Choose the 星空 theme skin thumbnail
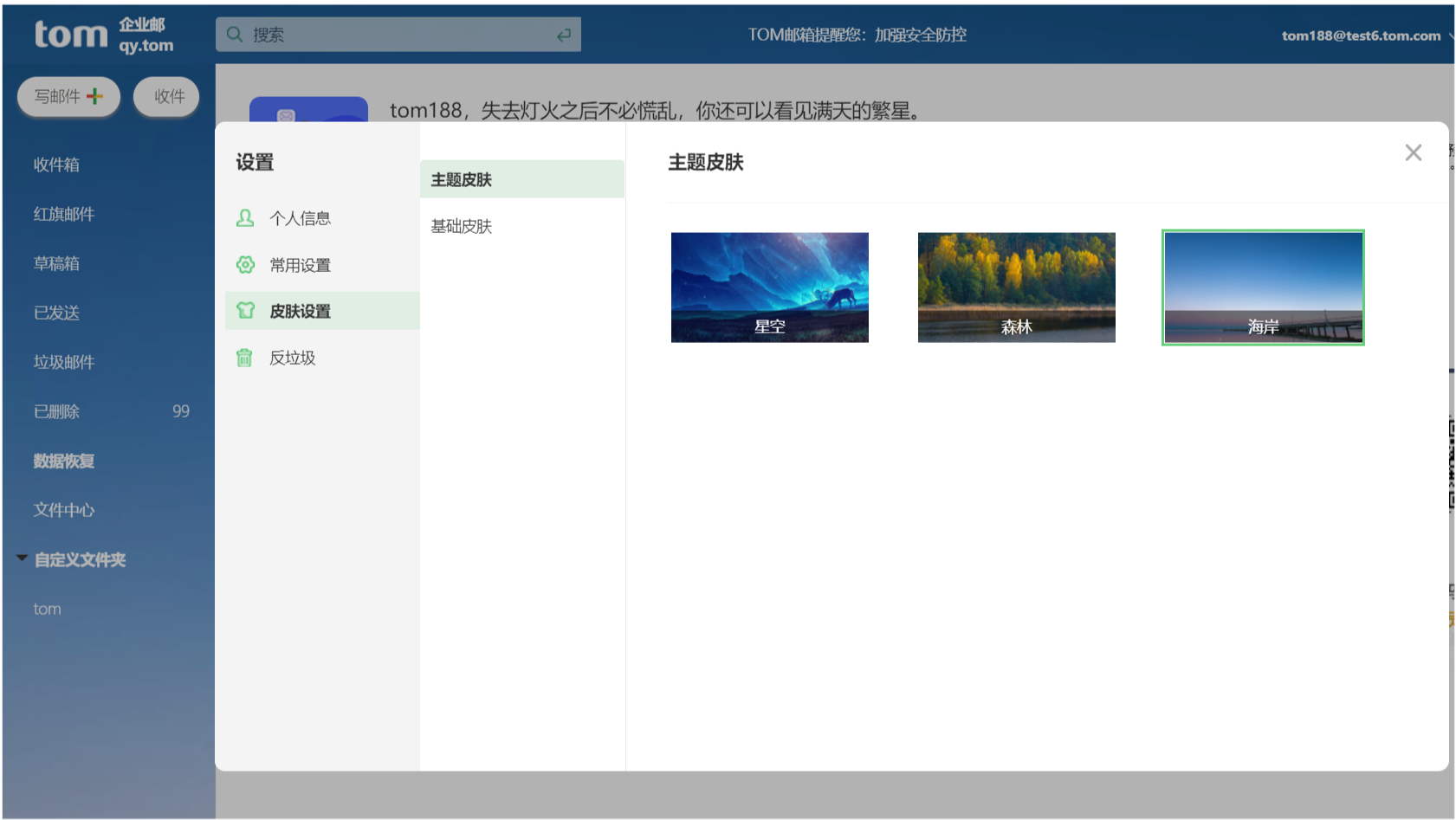The height and width of the screenshot is (820, 1456). point(769,287)
